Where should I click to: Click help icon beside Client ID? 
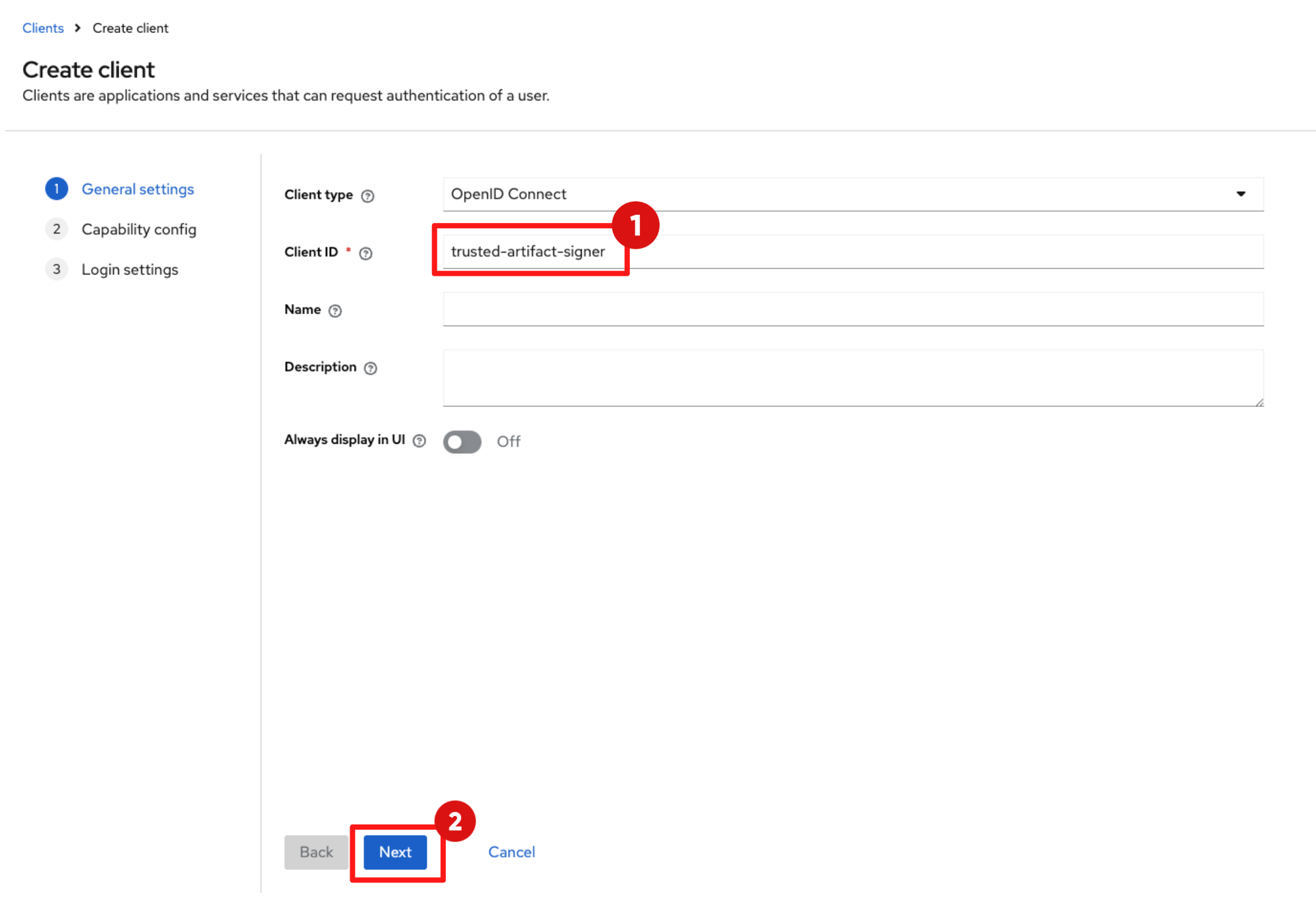click(365, 253)
